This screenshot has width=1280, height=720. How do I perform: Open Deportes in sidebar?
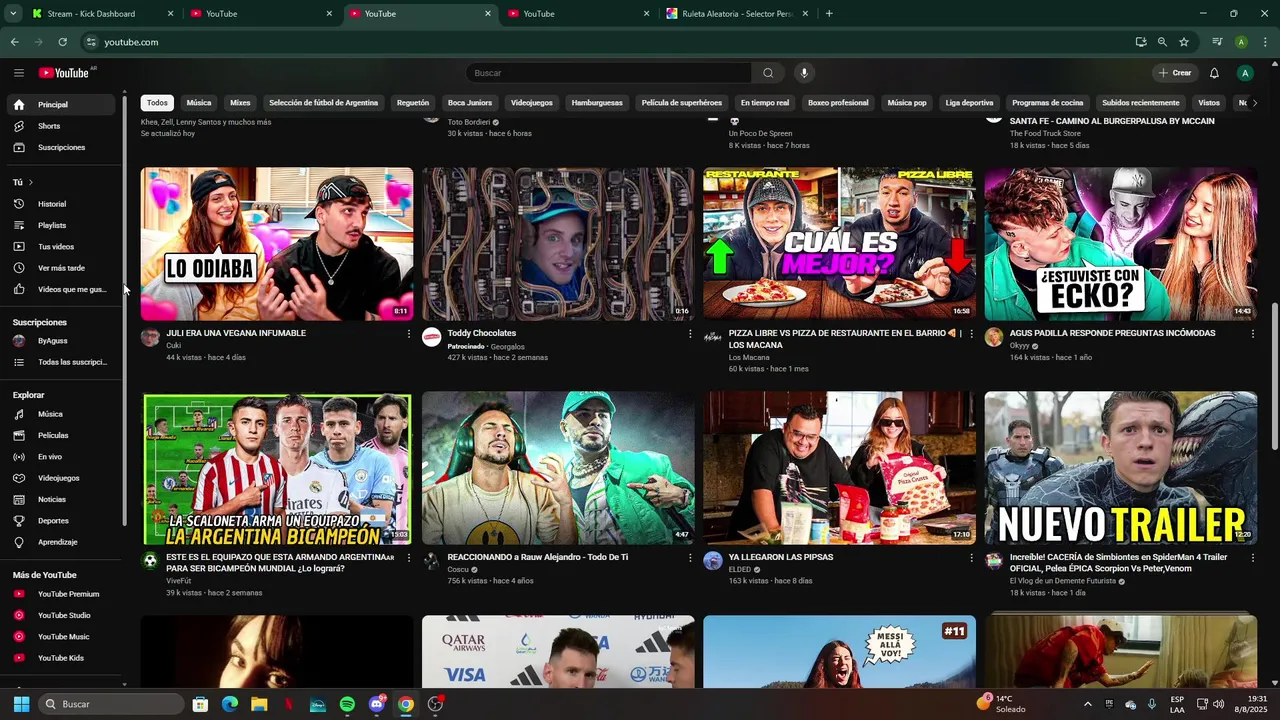coord(62,521)
